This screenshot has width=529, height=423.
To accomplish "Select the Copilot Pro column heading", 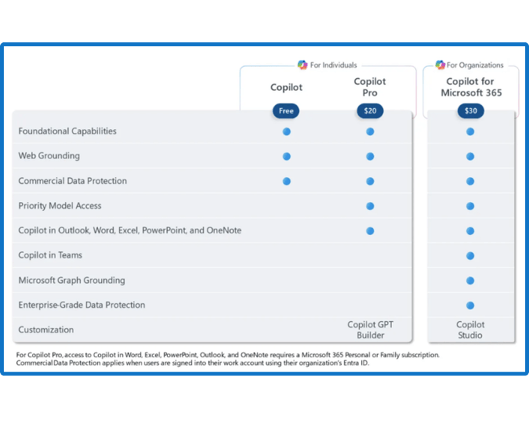I will point(370,87).
